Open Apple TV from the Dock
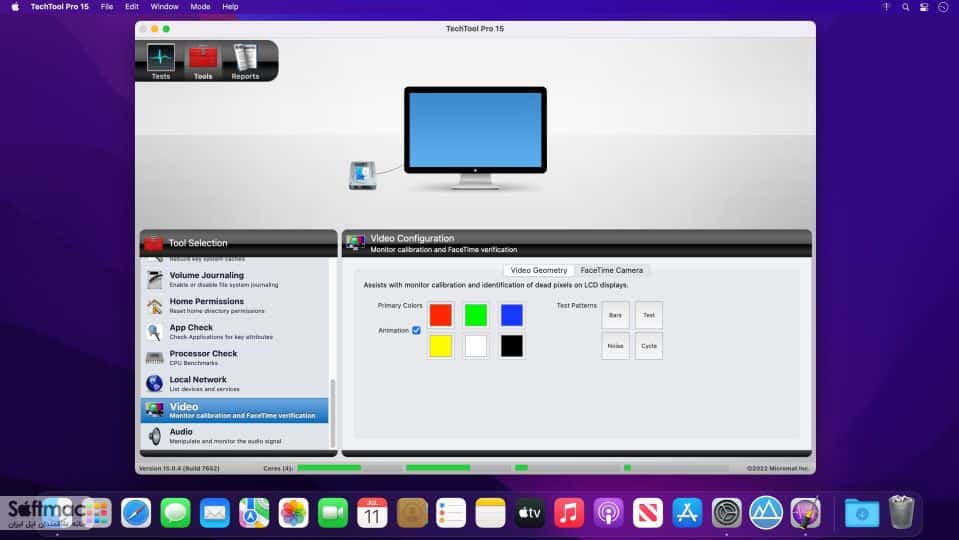The width and height of the screenshot is (959, 540). coord(530,512)
